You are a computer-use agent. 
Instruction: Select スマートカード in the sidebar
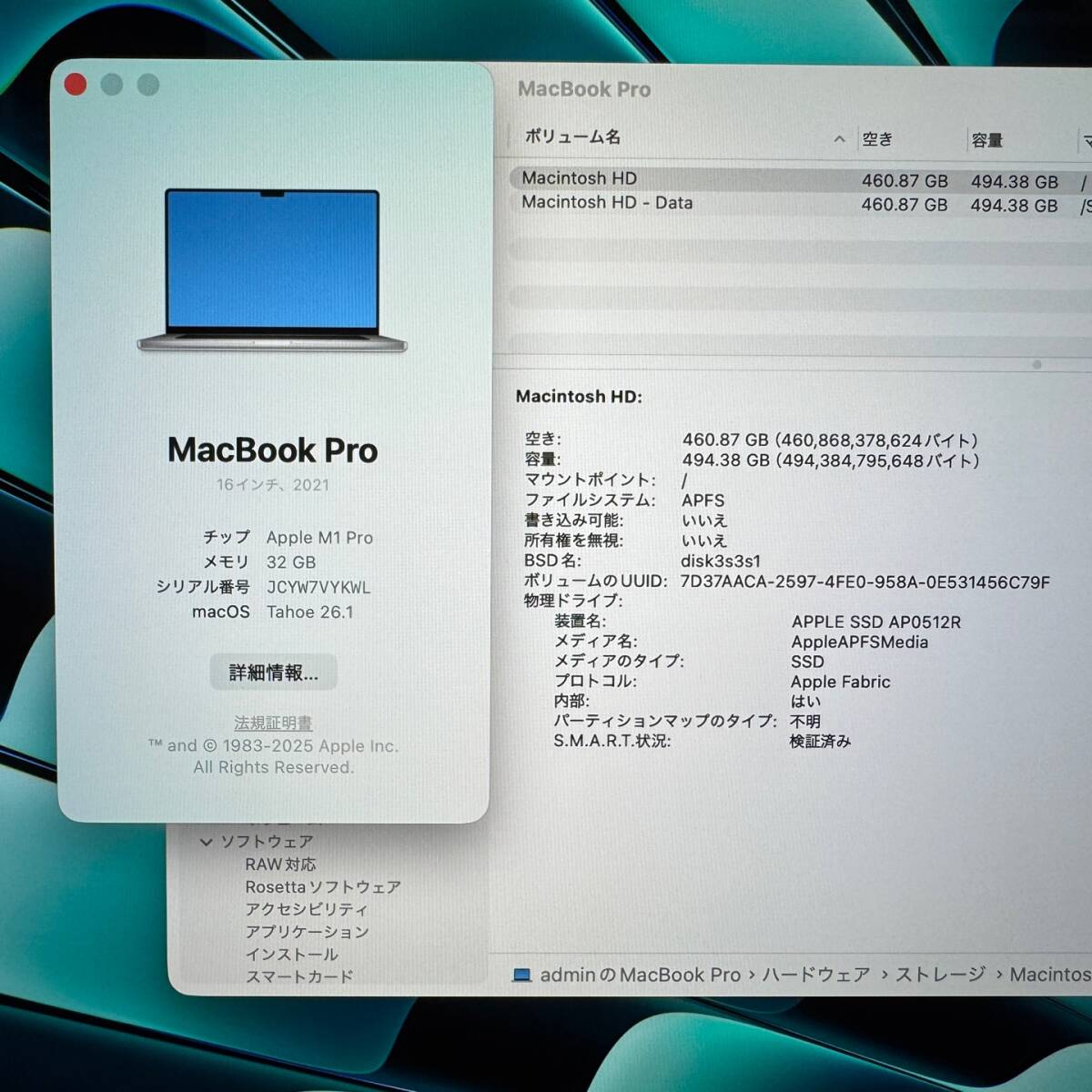[x=299, y=976]
